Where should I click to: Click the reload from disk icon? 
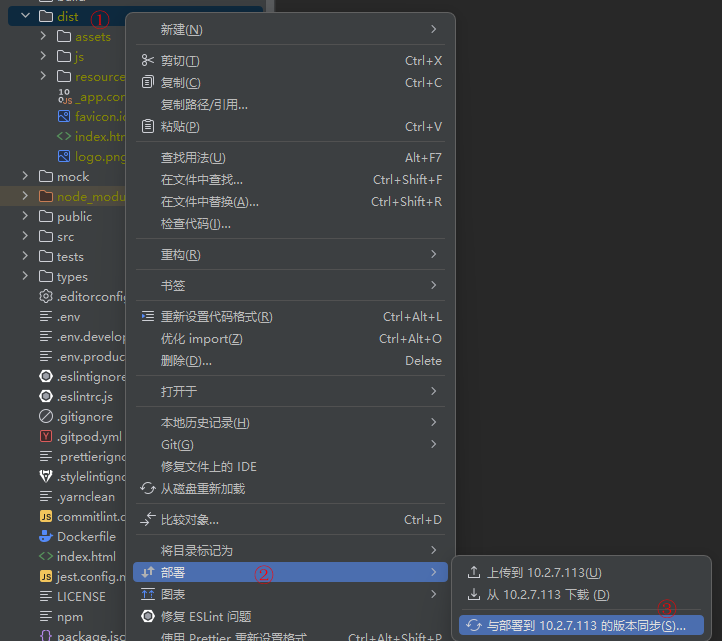pos(148,489)
